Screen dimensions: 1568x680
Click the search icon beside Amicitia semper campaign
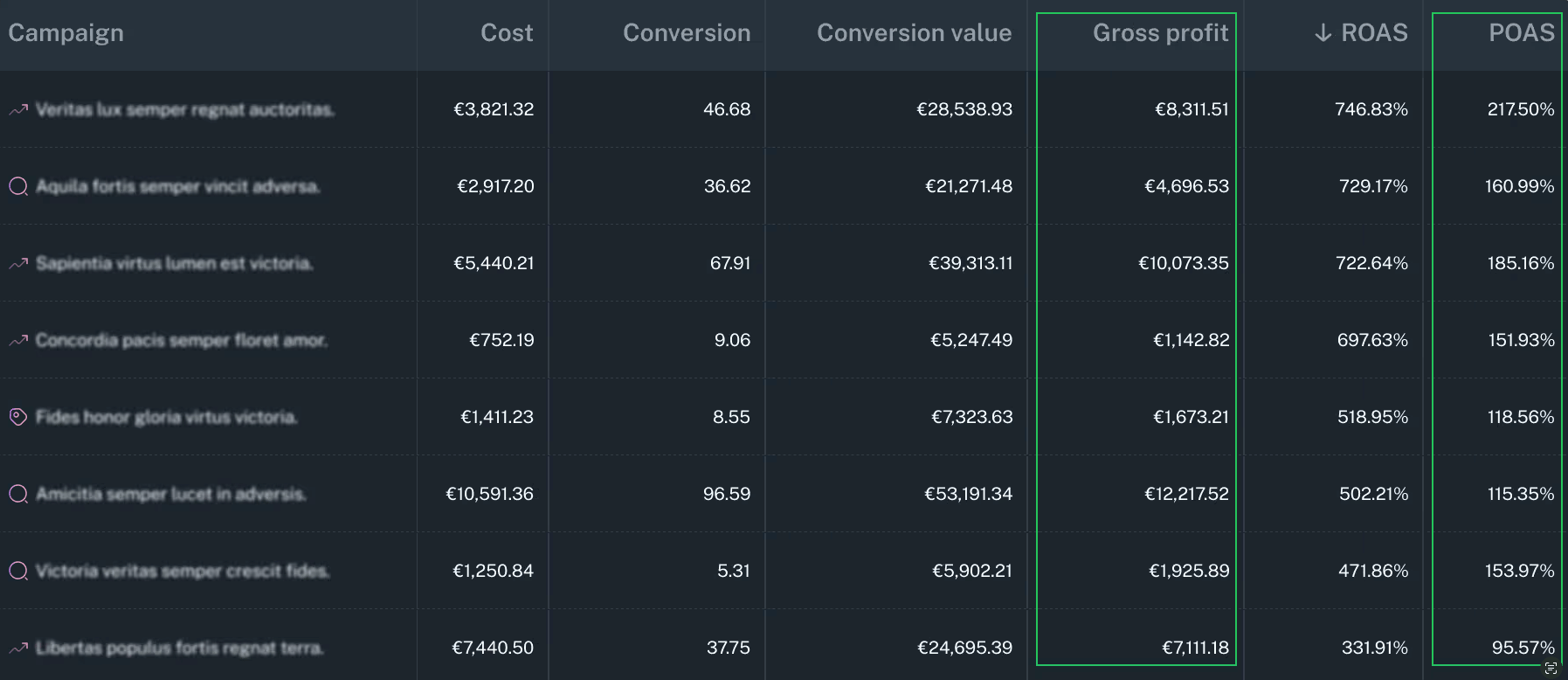tap(18, 494)
